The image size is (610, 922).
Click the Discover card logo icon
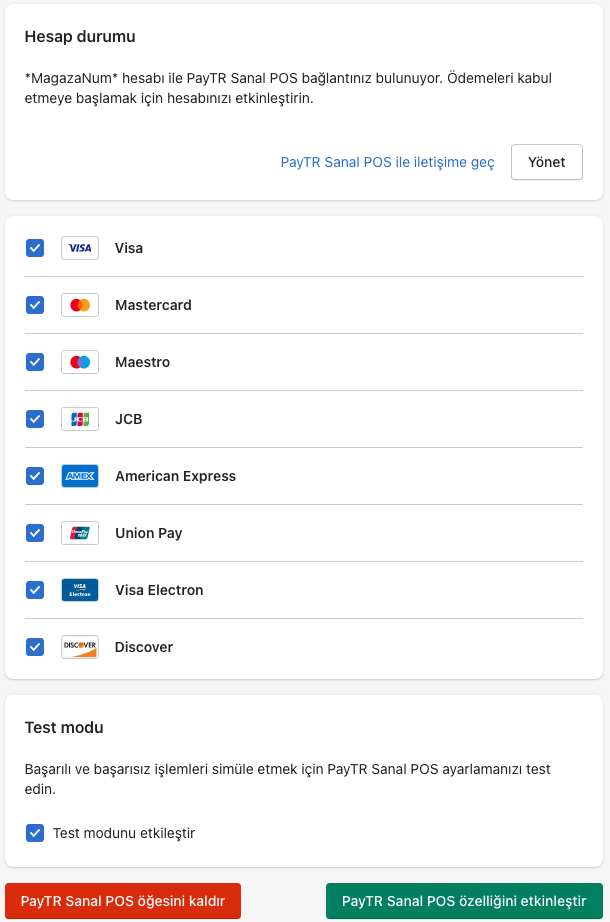pyautogui.click(x=80, y=647)
